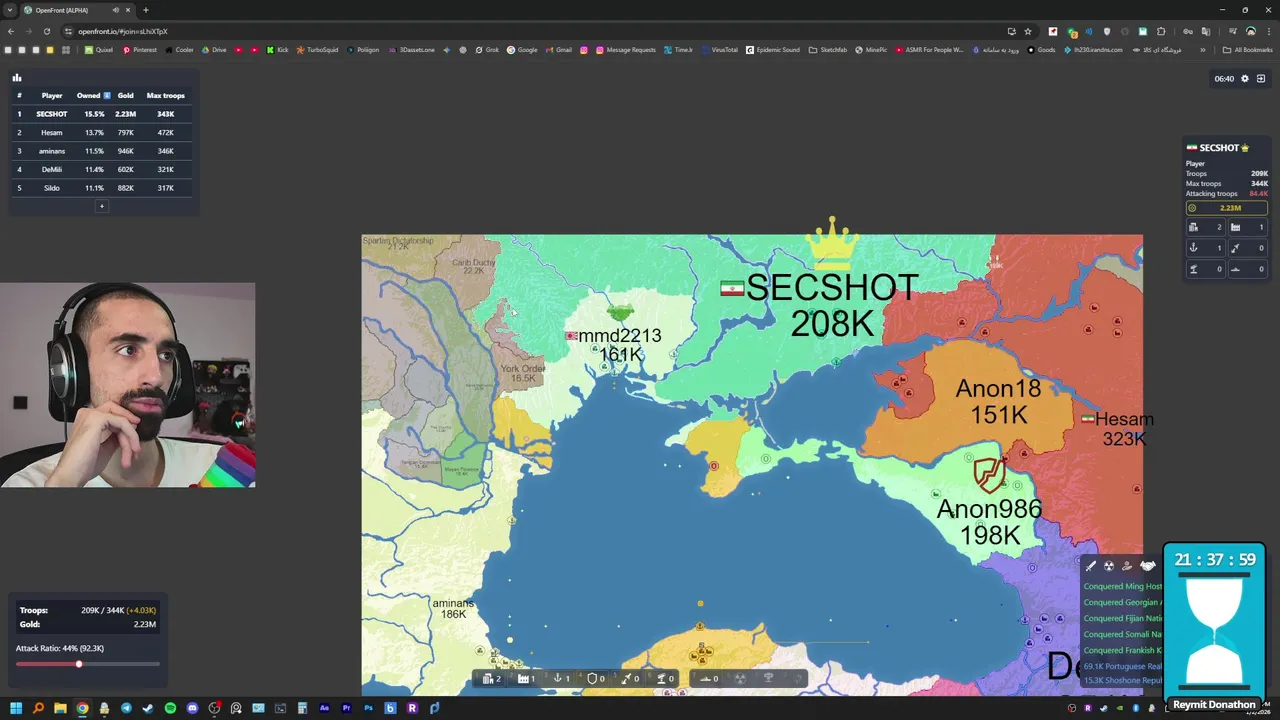Toggle leaderboard via bar chart icon
Screen dimensions: 1280x720
17,77
